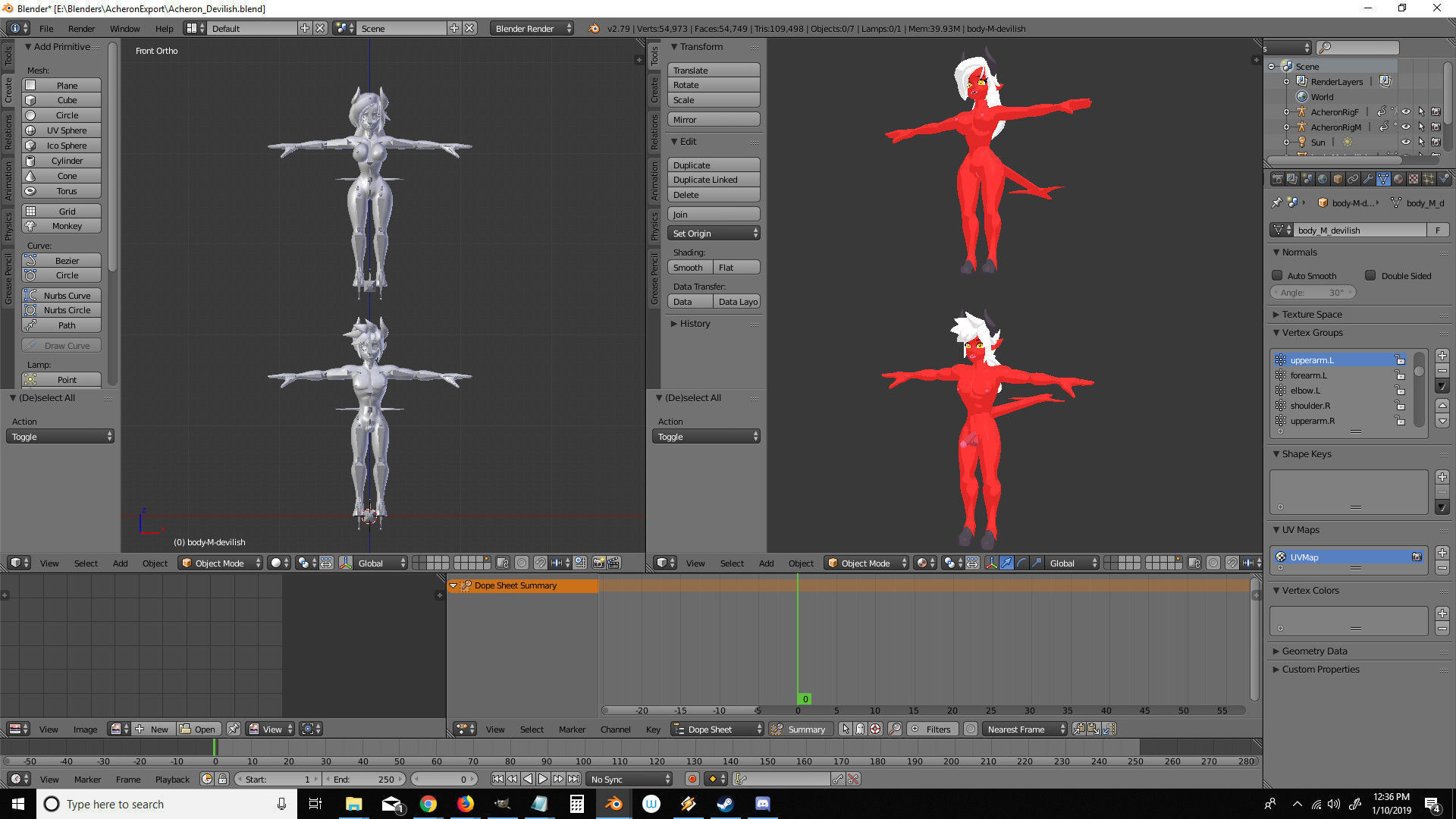
Task: Toggle selectability arrow for AcheronRigF
Action: coord(1421,111)
